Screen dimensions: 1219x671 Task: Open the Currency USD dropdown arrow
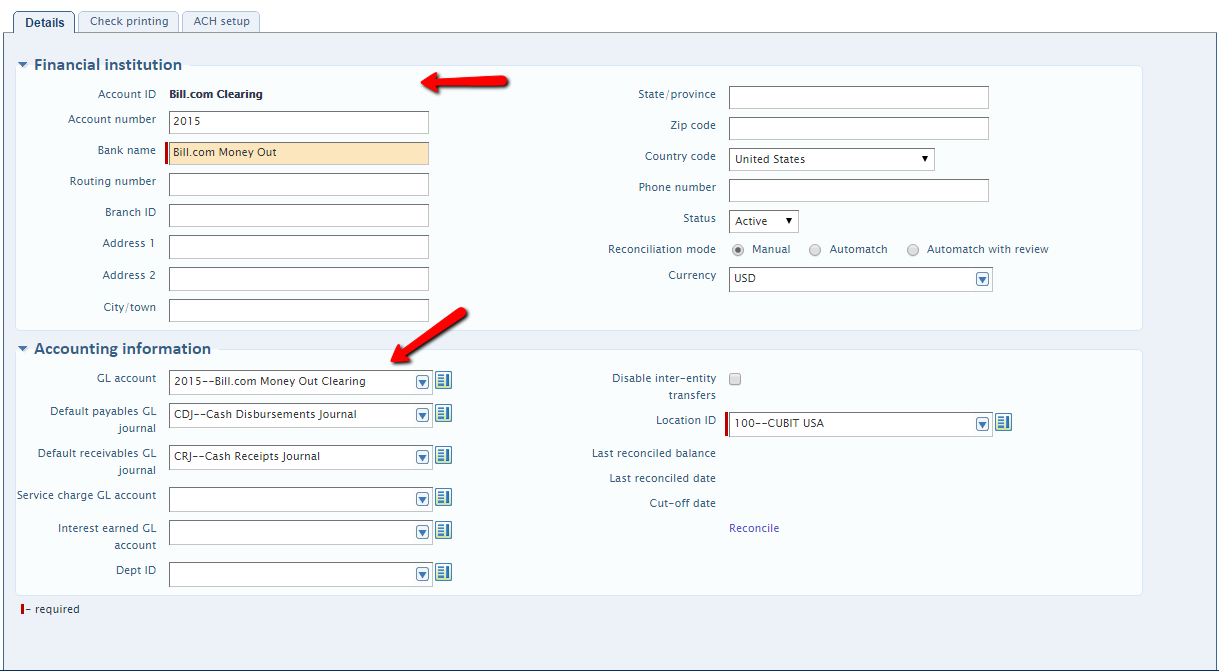click(982, 280)
